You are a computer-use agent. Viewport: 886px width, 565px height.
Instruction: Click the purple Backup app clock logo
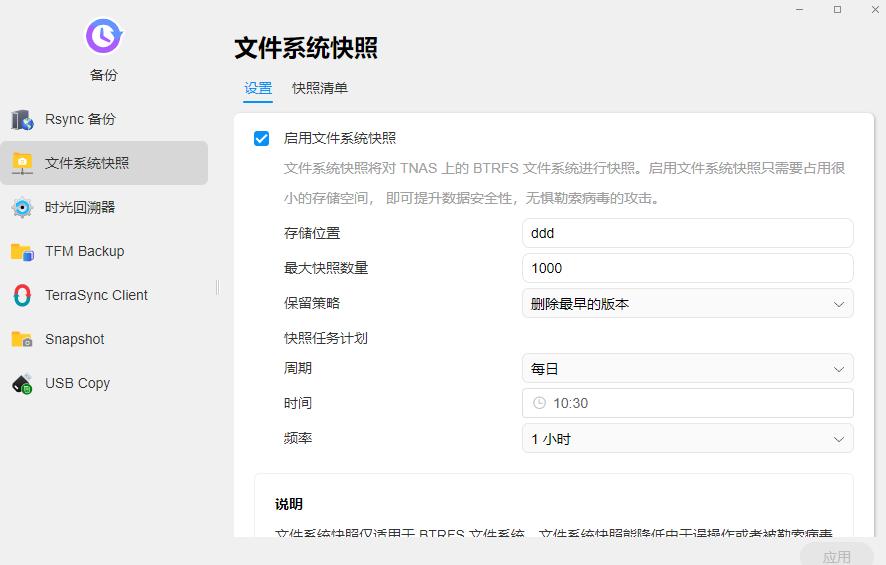tap(104, 36)
